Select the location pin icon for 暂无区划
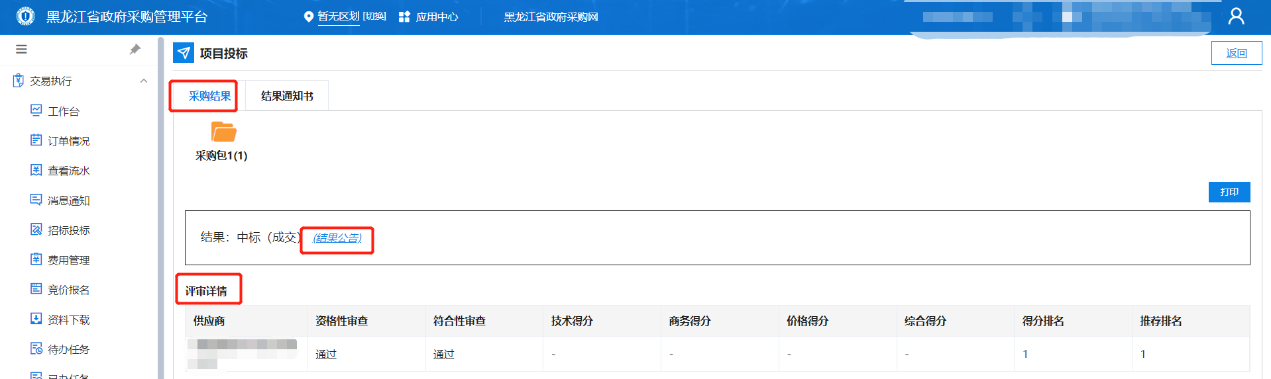Viewport: 1271px width, 379px height. [308, 17]
